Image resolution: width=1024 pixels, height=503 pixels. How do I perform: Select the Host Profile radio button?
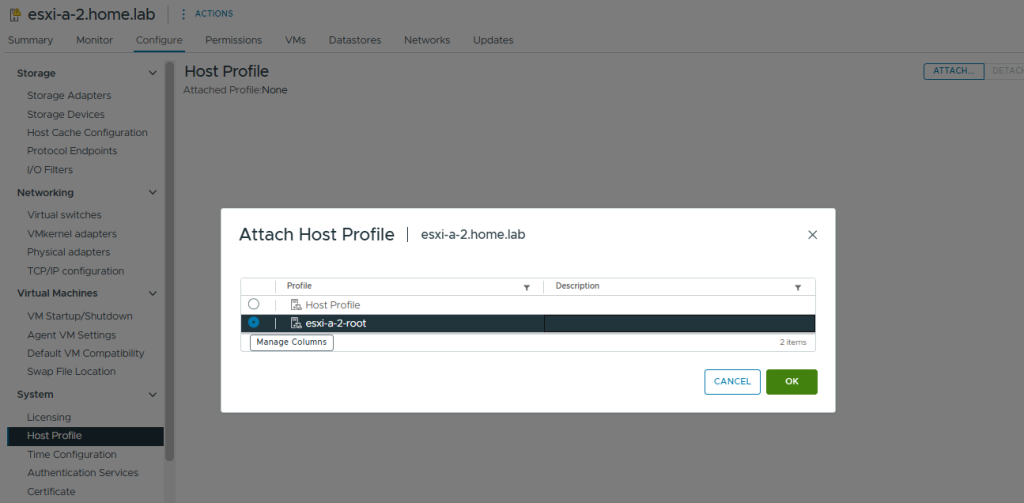click(253, 304)
